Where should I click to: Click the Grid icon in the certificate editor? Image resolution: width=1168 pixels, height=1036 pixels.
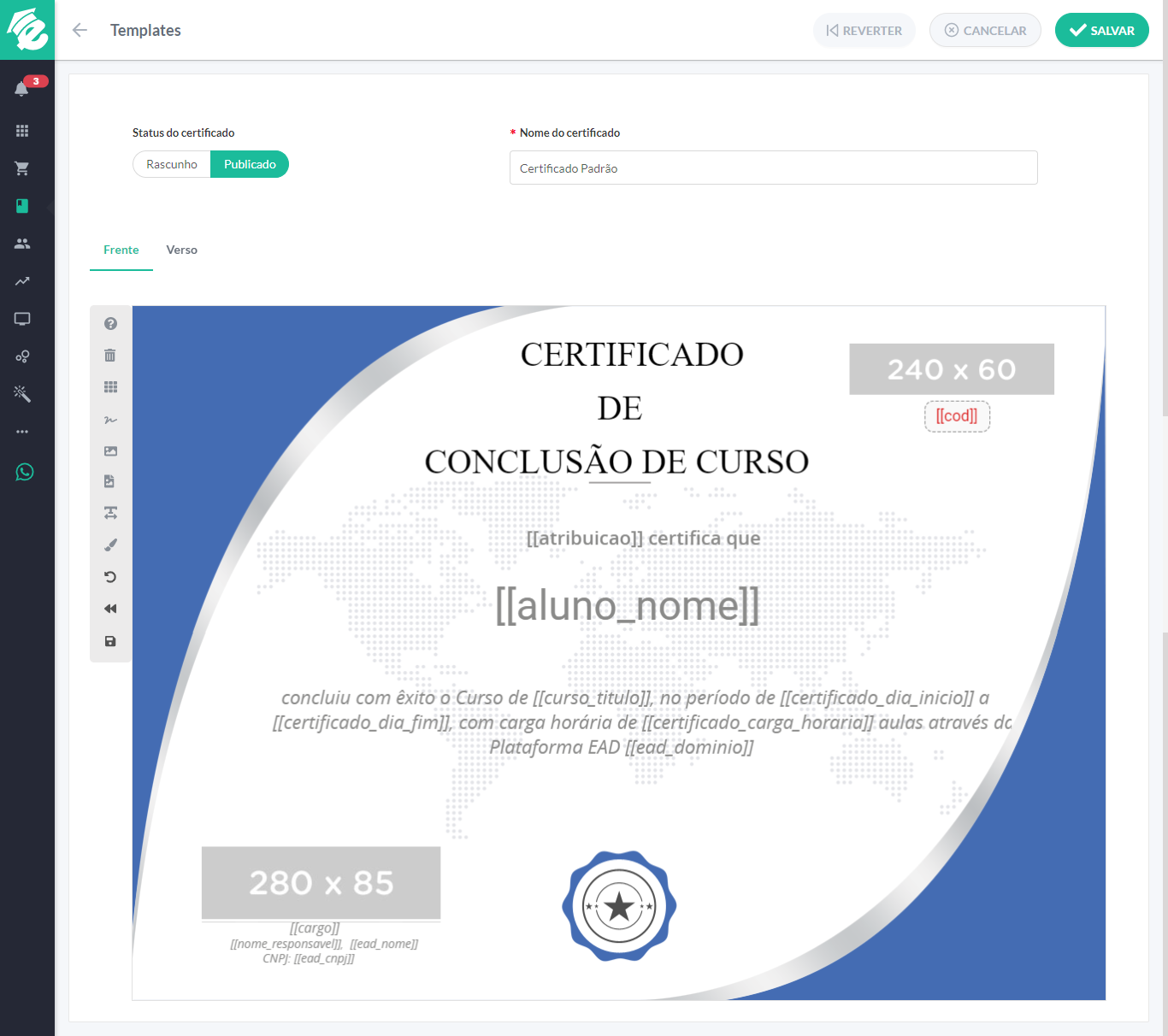point(109,386)
